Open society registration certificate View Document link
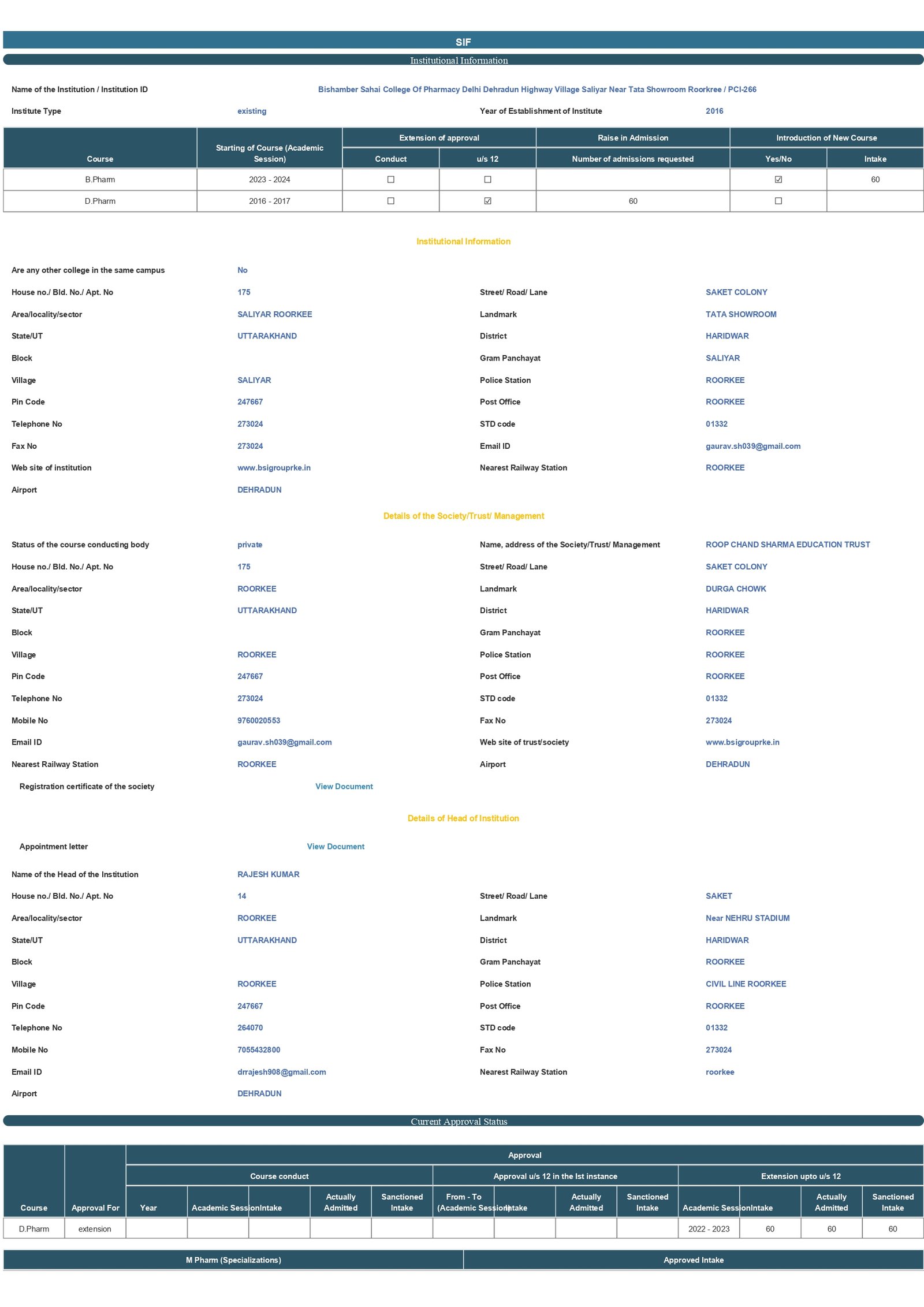 pos(344,787)
